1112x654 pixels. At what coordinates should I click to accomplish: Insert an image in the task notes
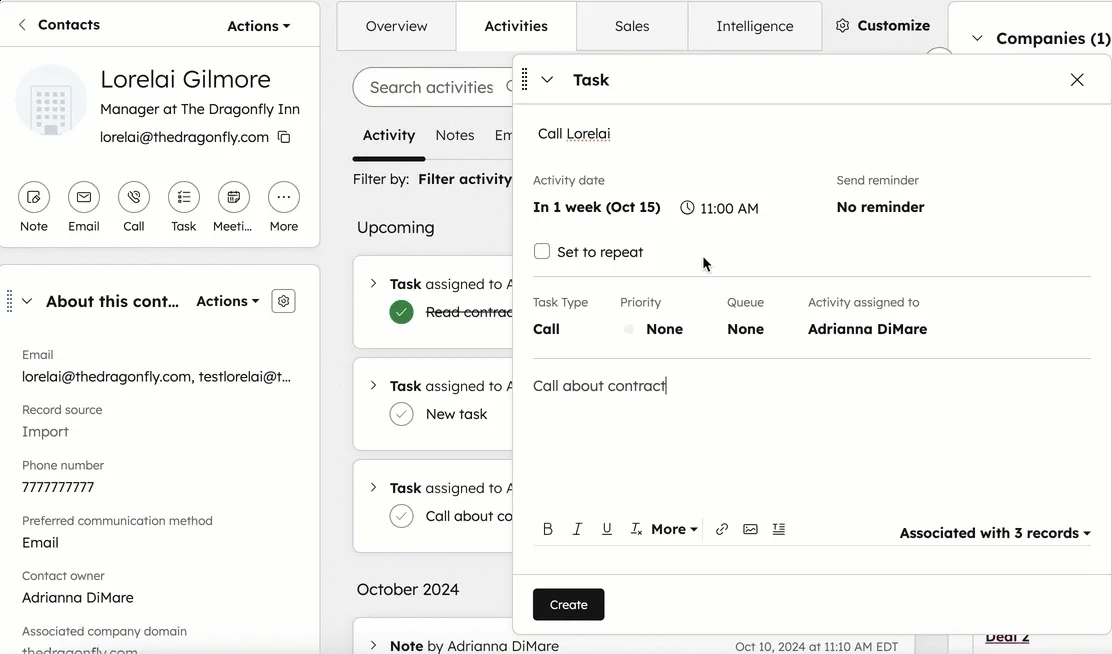coord(750,529)
